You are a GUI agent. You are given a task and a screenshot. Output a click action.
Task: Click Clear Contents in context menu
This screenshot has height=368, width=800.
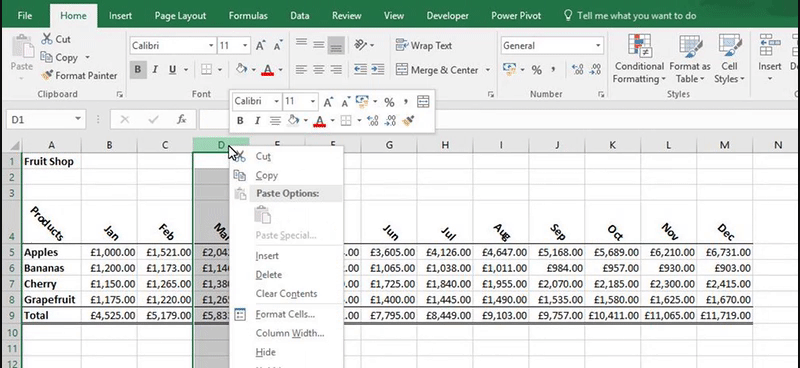click(286, 293)
